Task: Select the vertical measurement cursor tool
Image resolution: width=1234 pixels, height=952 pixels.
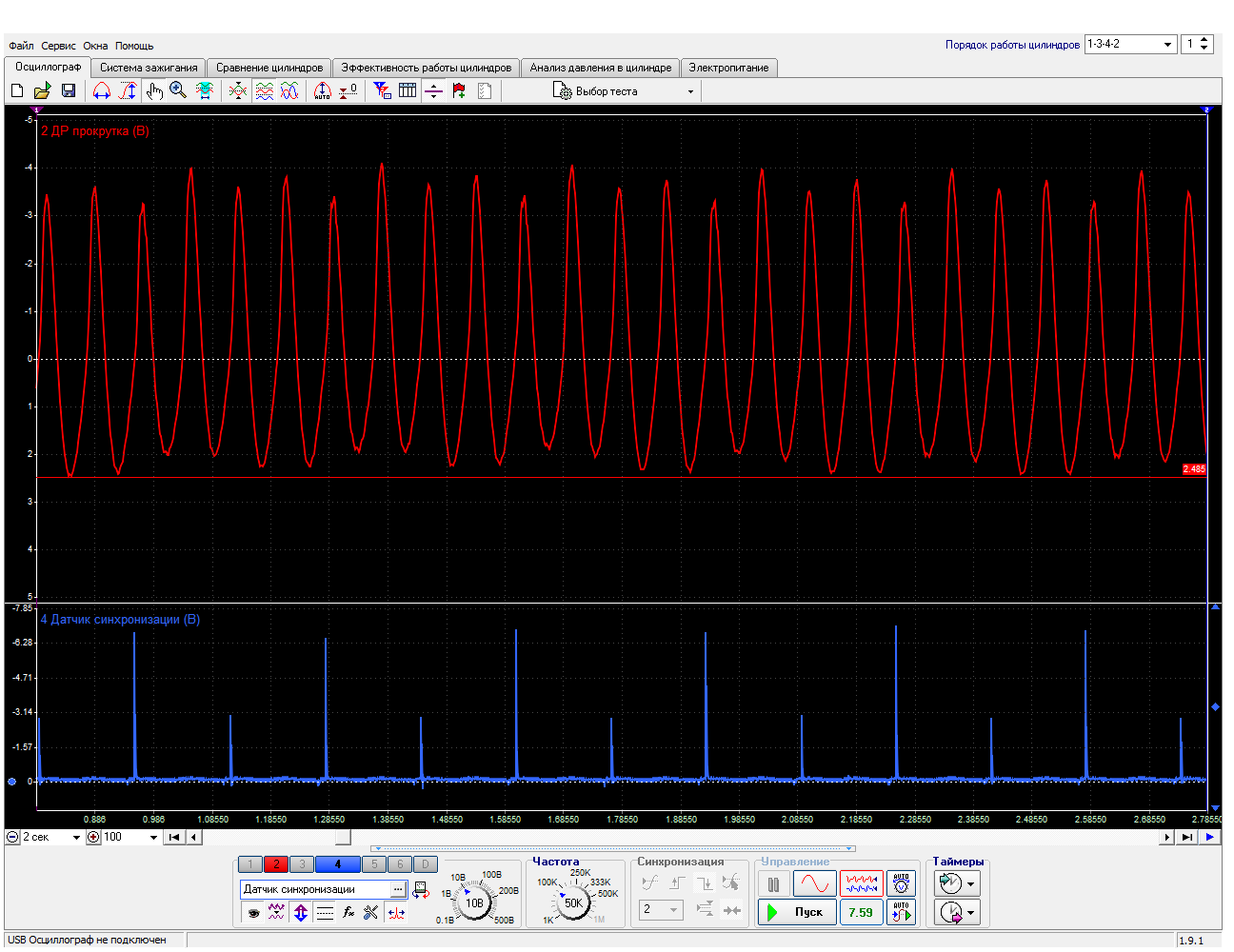Action: coord(129,91)
